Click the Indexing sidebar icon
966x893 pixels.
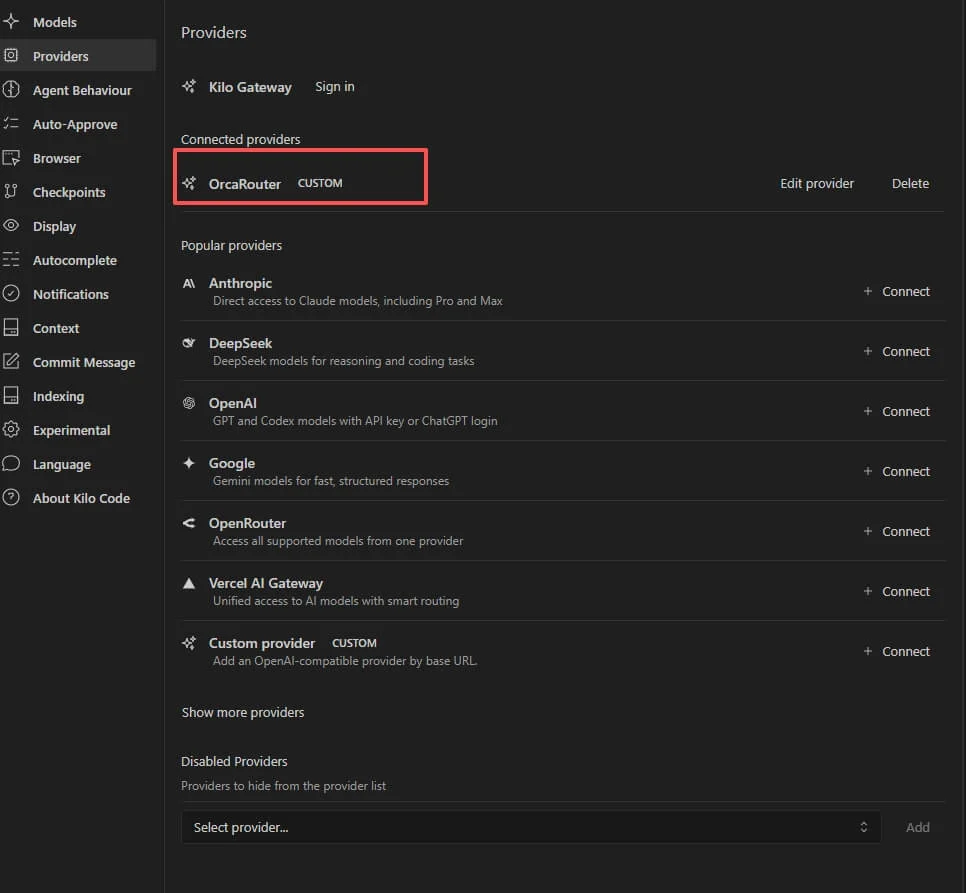tap(11, 395)
